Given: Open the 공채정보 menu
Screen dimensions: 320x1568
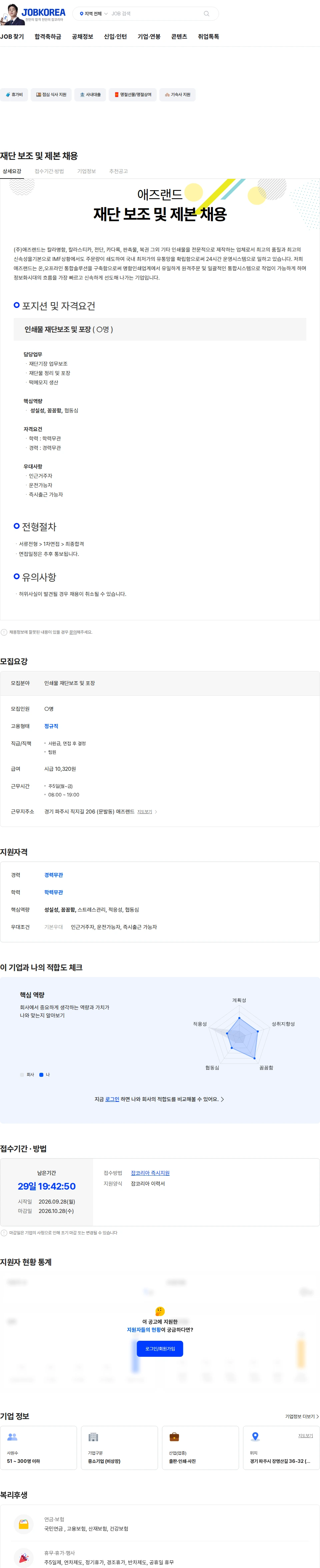Looking at the screenshot, I should click(83, 36).
